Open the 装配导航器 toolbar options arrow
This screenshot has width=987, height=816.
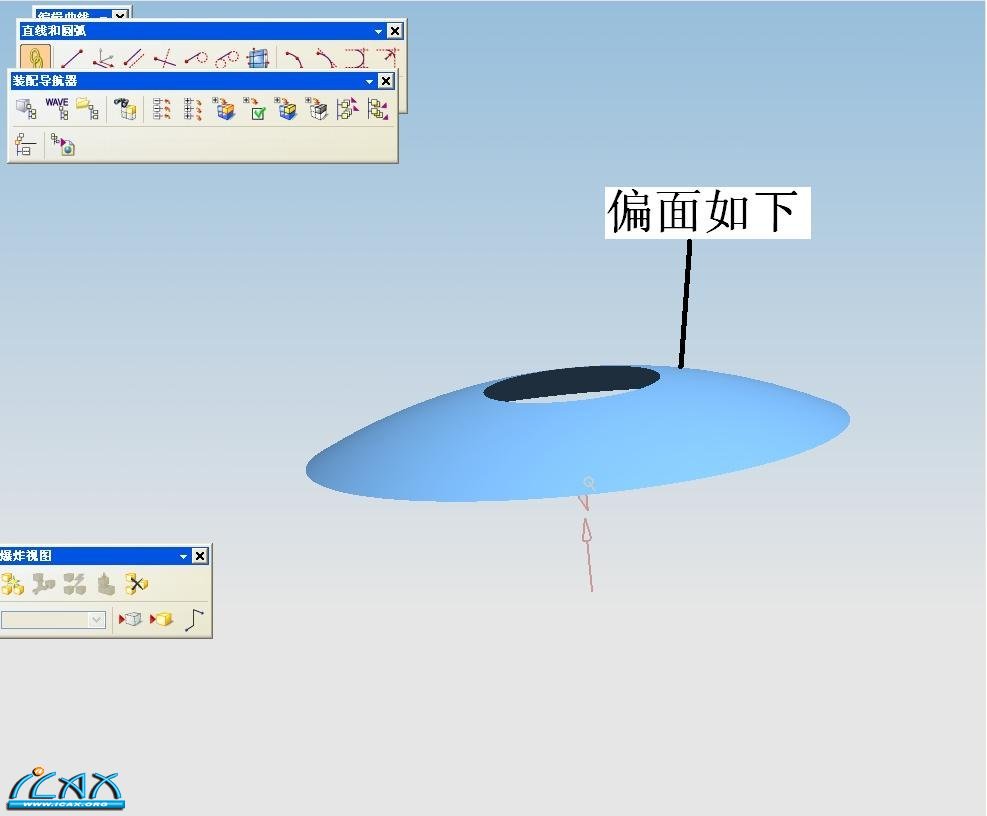click(369, 81)
